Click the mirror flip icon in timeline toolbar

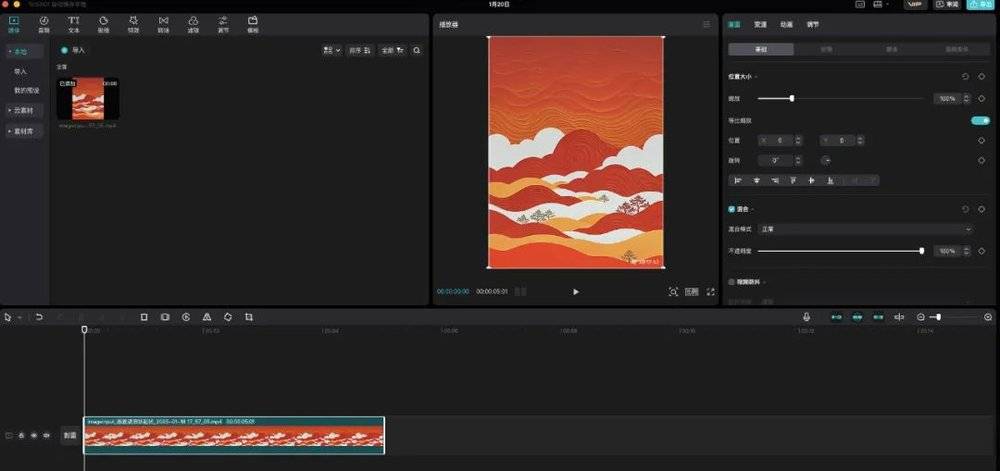pos(207,317)
